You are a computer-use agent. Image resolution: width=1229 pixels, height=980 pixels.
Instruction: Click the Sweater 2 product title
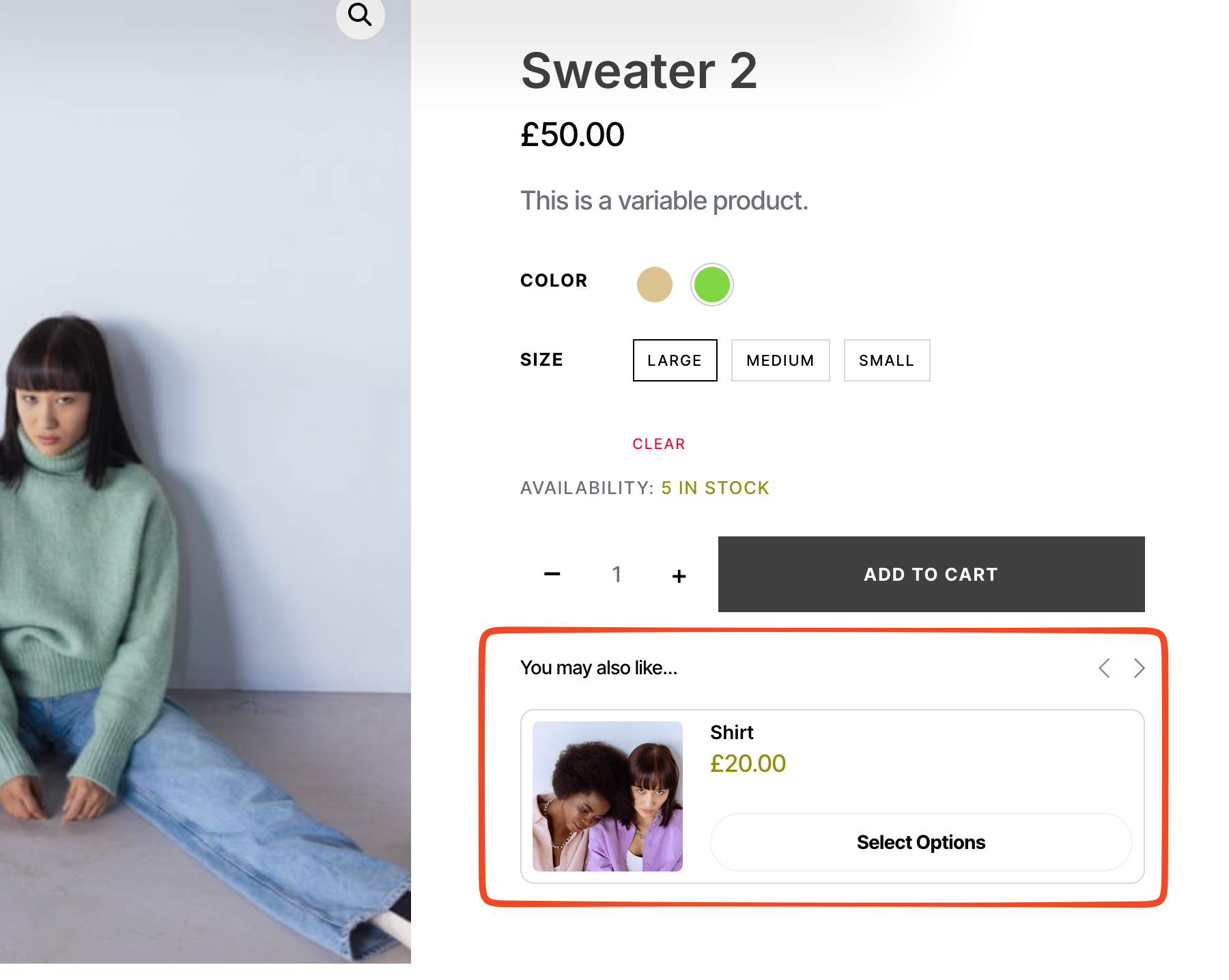point(639,71)
